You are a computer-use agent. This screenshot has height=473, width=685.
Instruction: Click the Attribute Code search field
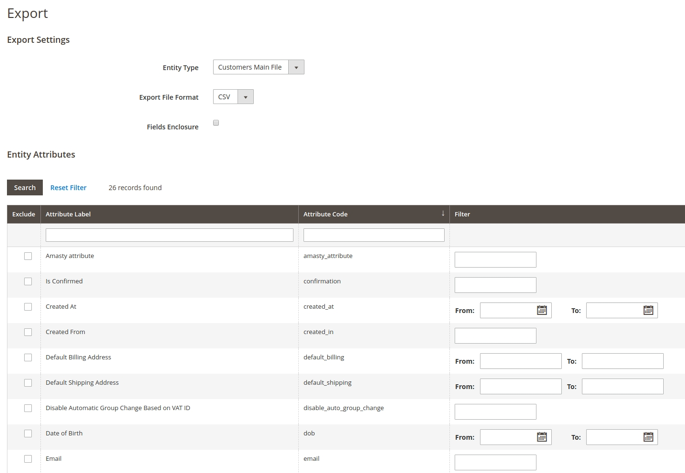(x=373, y=235)
